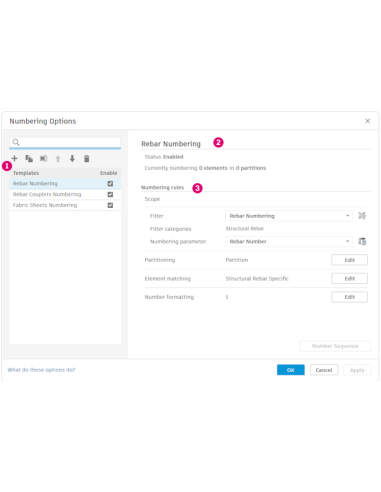Move selected template up
The width and height of the screenshot is (381, 492).
pyautogui.click(x=58, y=159)
